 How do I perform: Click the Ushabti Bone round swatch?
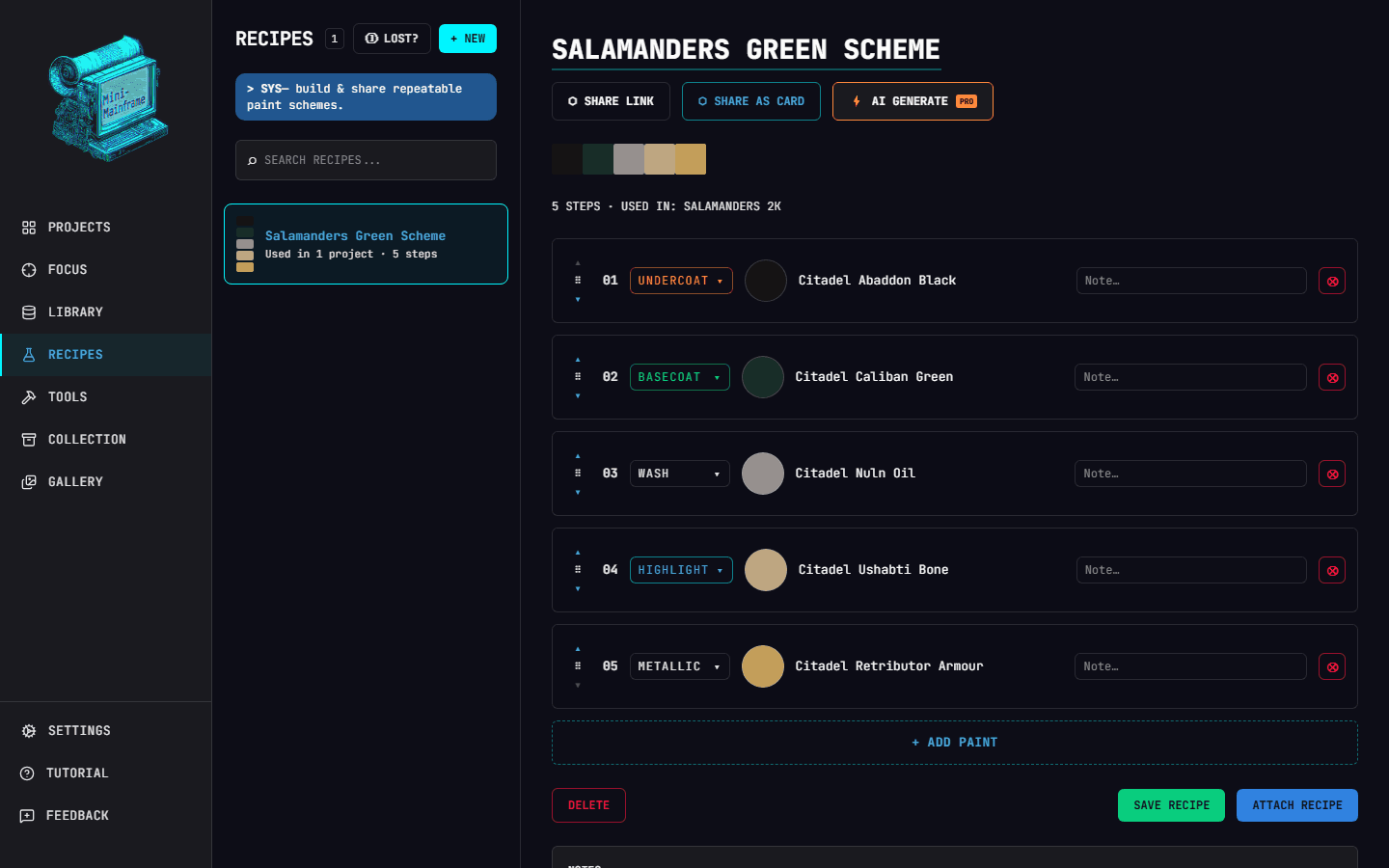(x=766, y=570)
